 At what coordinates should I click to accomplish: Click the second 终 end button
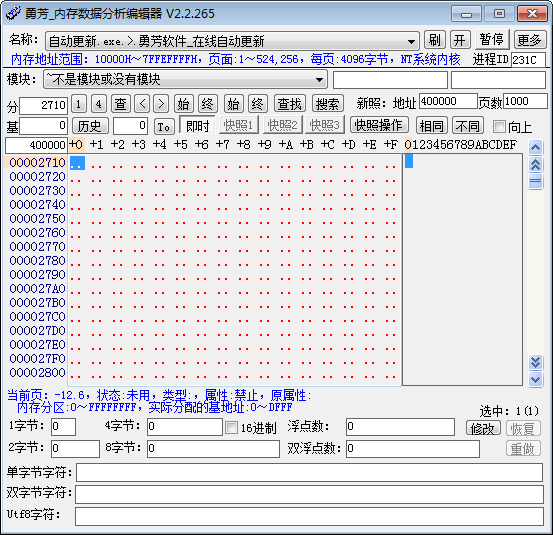(257, 104)
